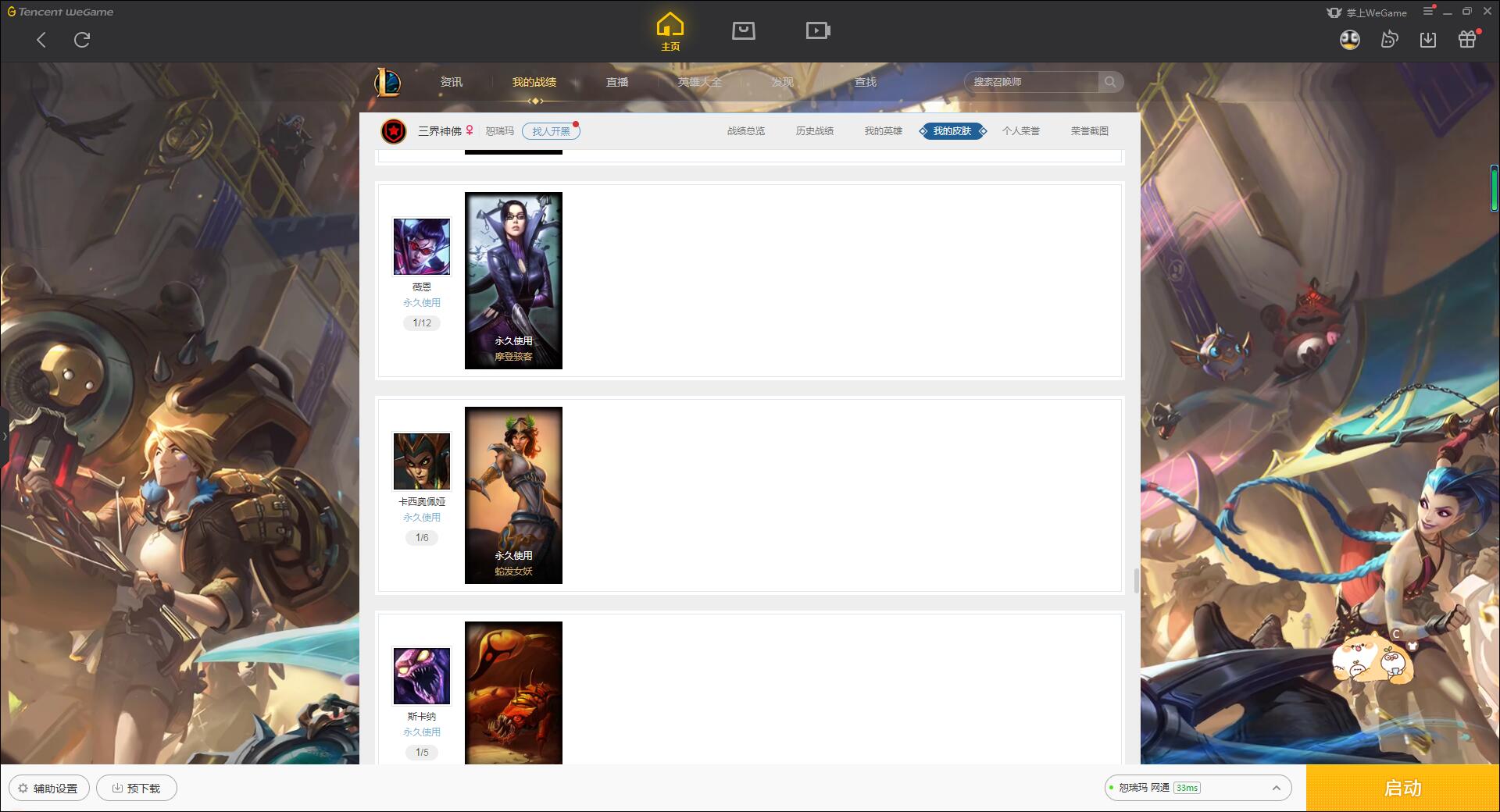Viewport: 1500px width, 812px height.
Task: Open the gift box rewards icon
Action: click(1467, 40)
